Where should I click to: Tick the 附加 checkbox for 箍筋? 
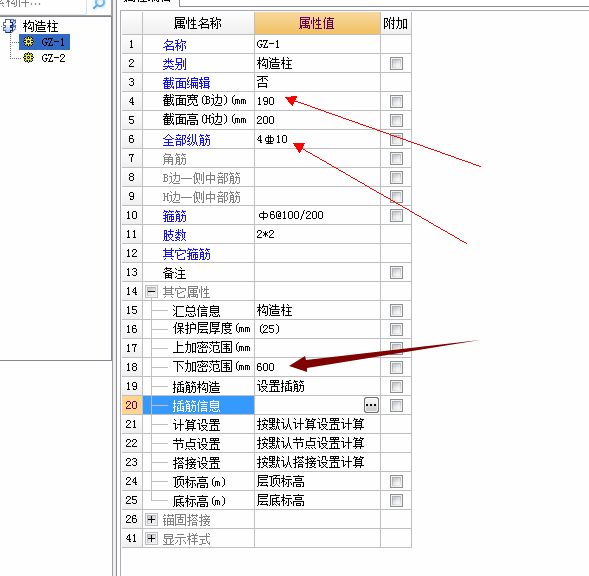point(396,215)
